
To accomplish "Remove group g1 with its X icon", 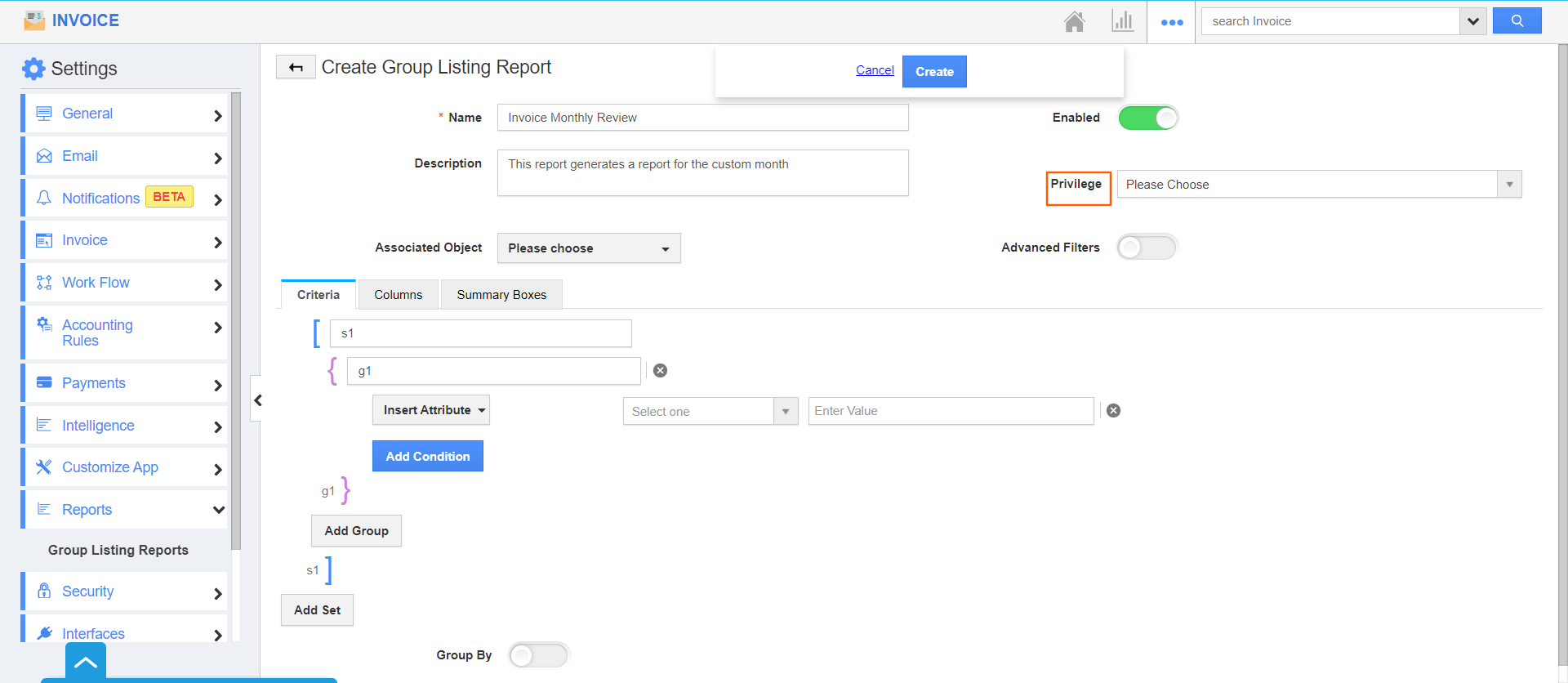I will coord(660,371).
